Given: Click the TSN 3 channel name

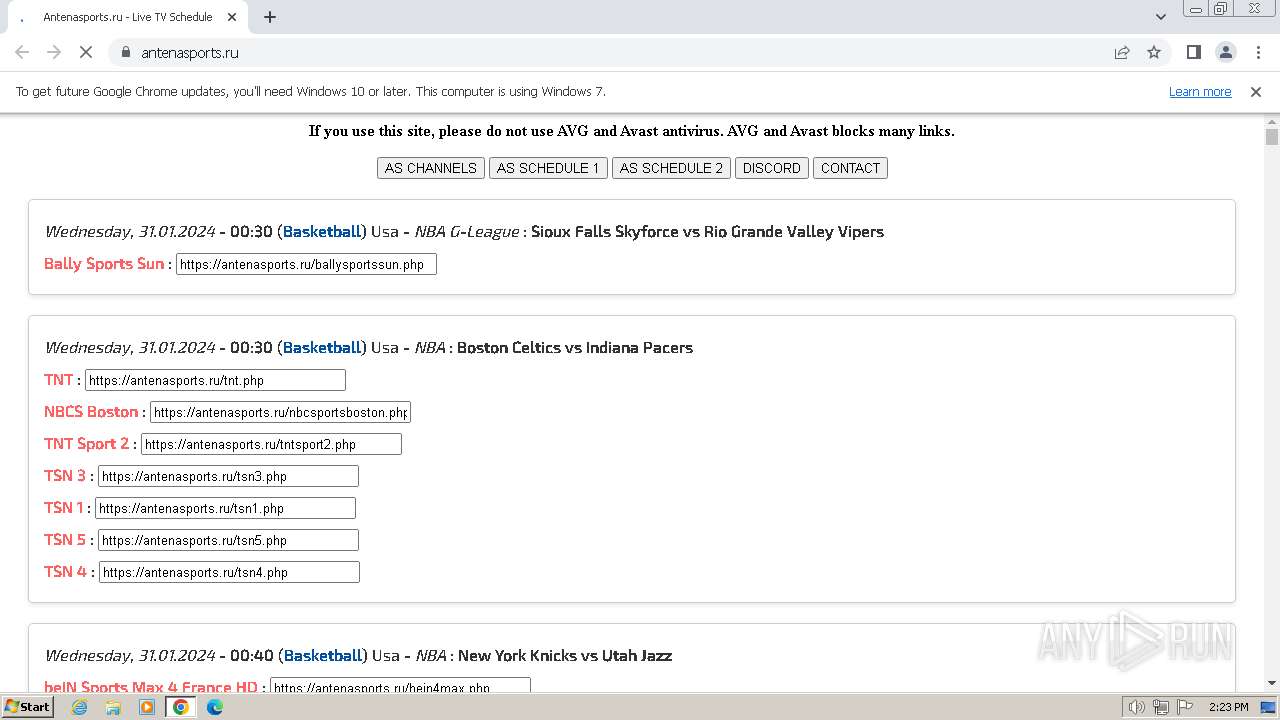Looking at the screenshot, I should [x=65, y=476].
